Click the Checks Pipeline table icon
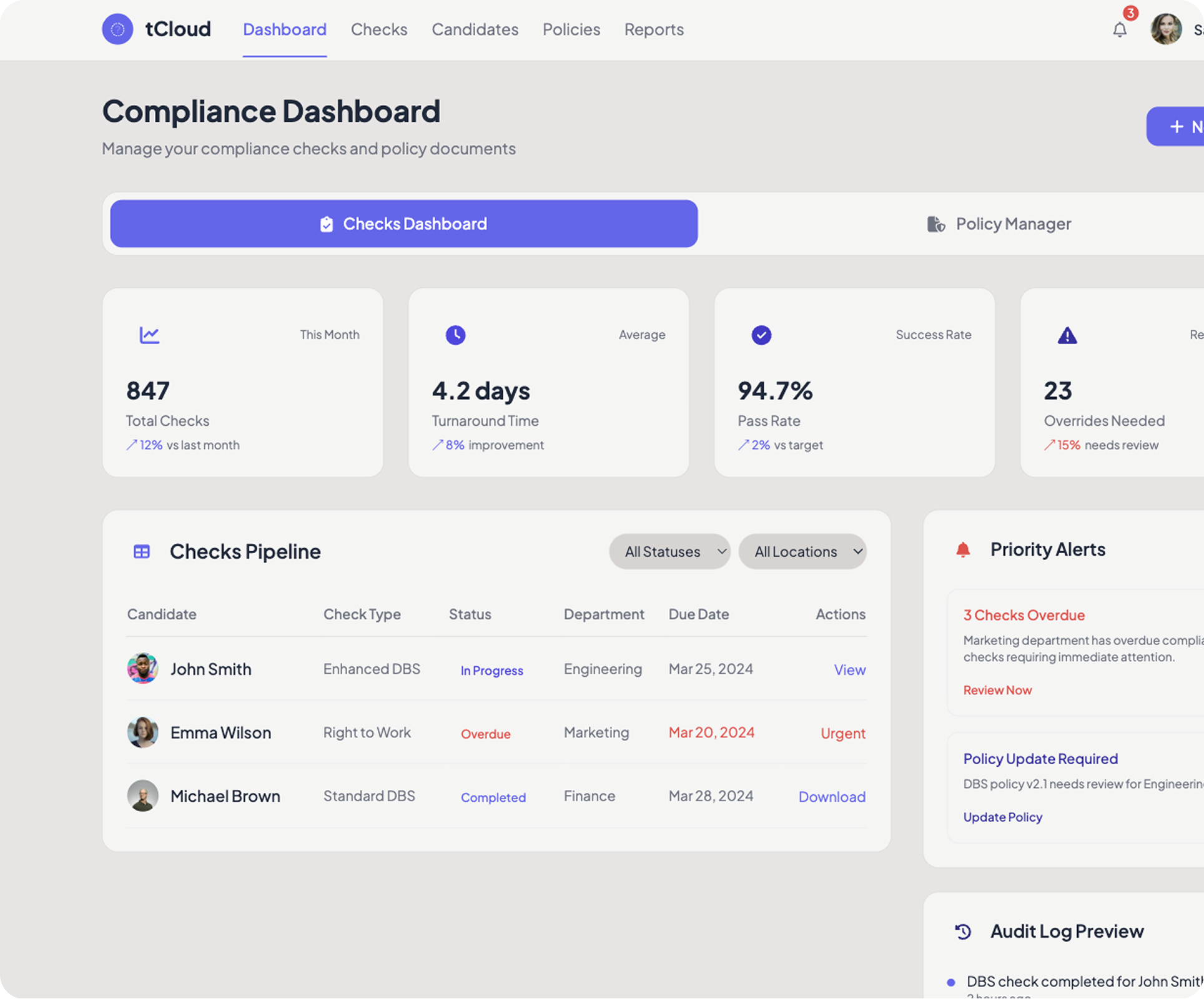This screenshot has width=1204, height=999. coord(142,552)
